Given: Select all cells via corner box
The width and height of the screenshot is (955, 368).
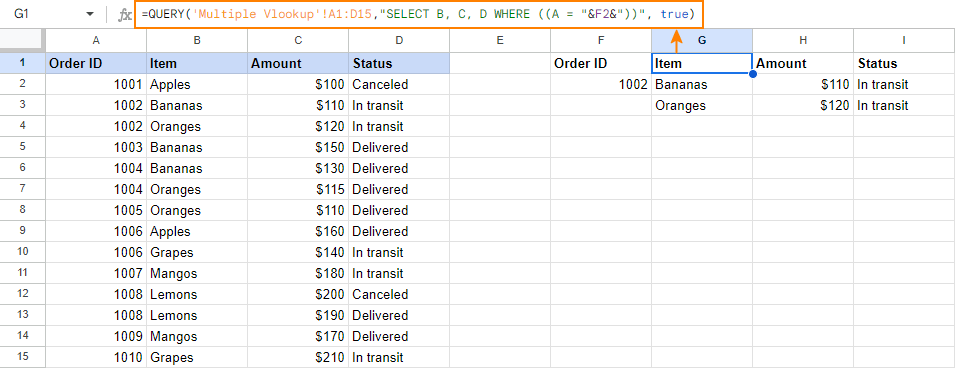Looking at the screenshot, I should [23, 40].
